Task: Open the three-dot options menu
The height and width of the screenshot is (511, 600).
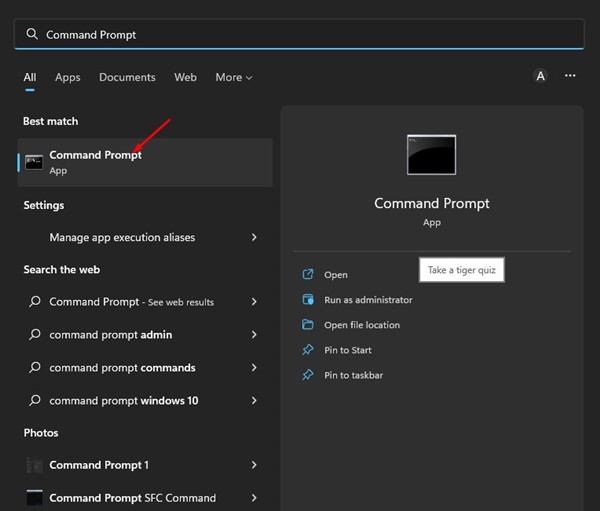Action: (x=570, y=76)
